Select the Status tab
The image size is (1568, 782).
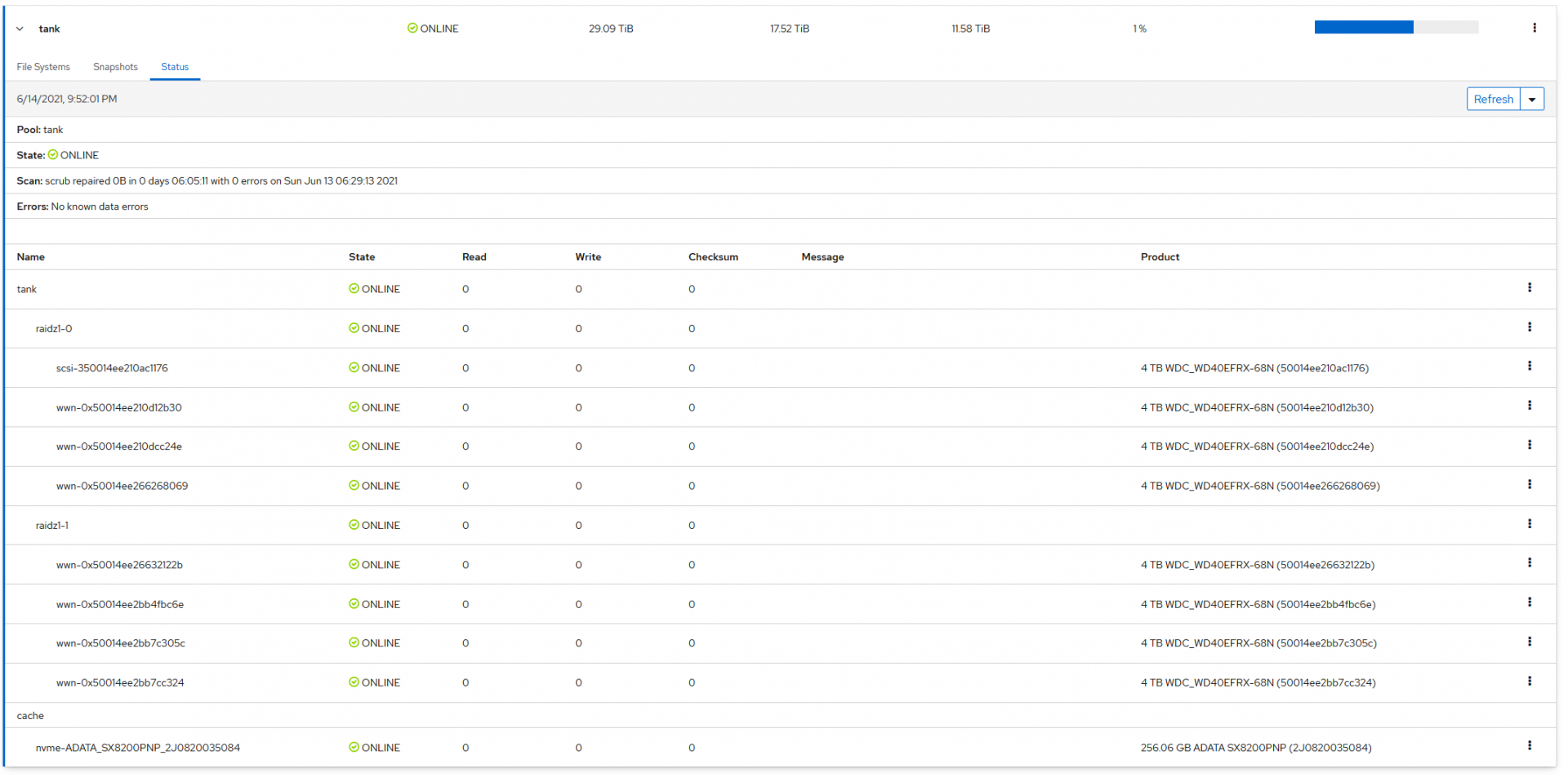(x=175, y=67)
